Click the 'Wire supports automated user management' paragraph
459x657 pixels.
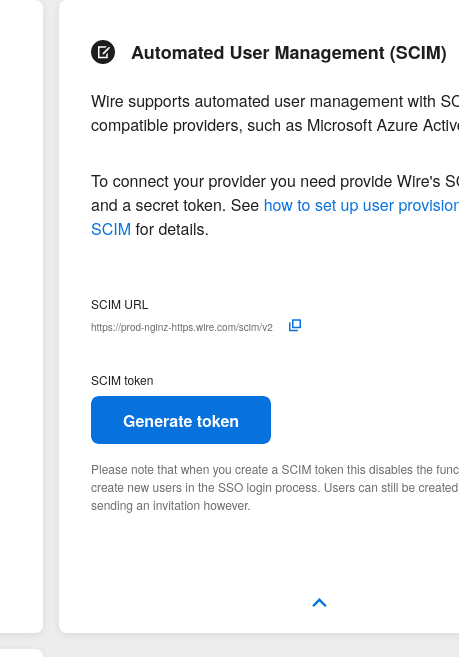click(x=275, y=114)
